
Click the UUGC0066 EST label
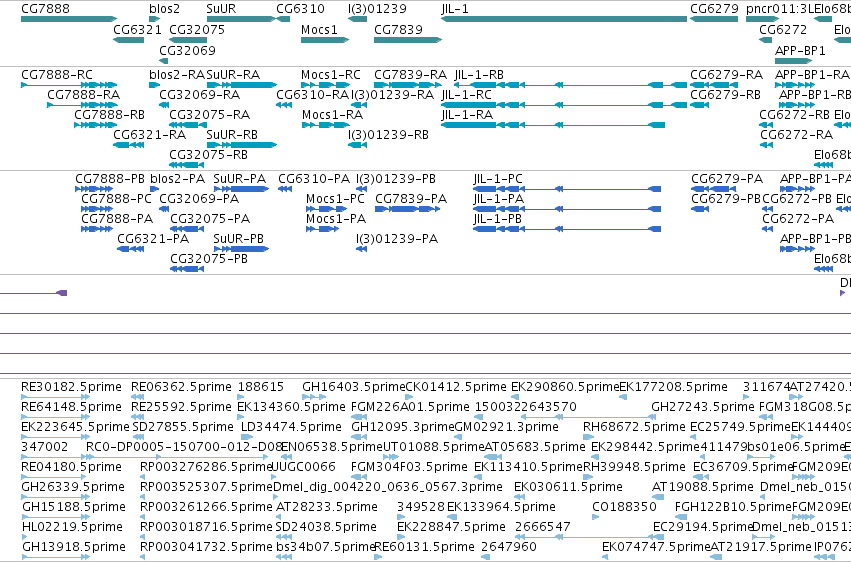303,467
